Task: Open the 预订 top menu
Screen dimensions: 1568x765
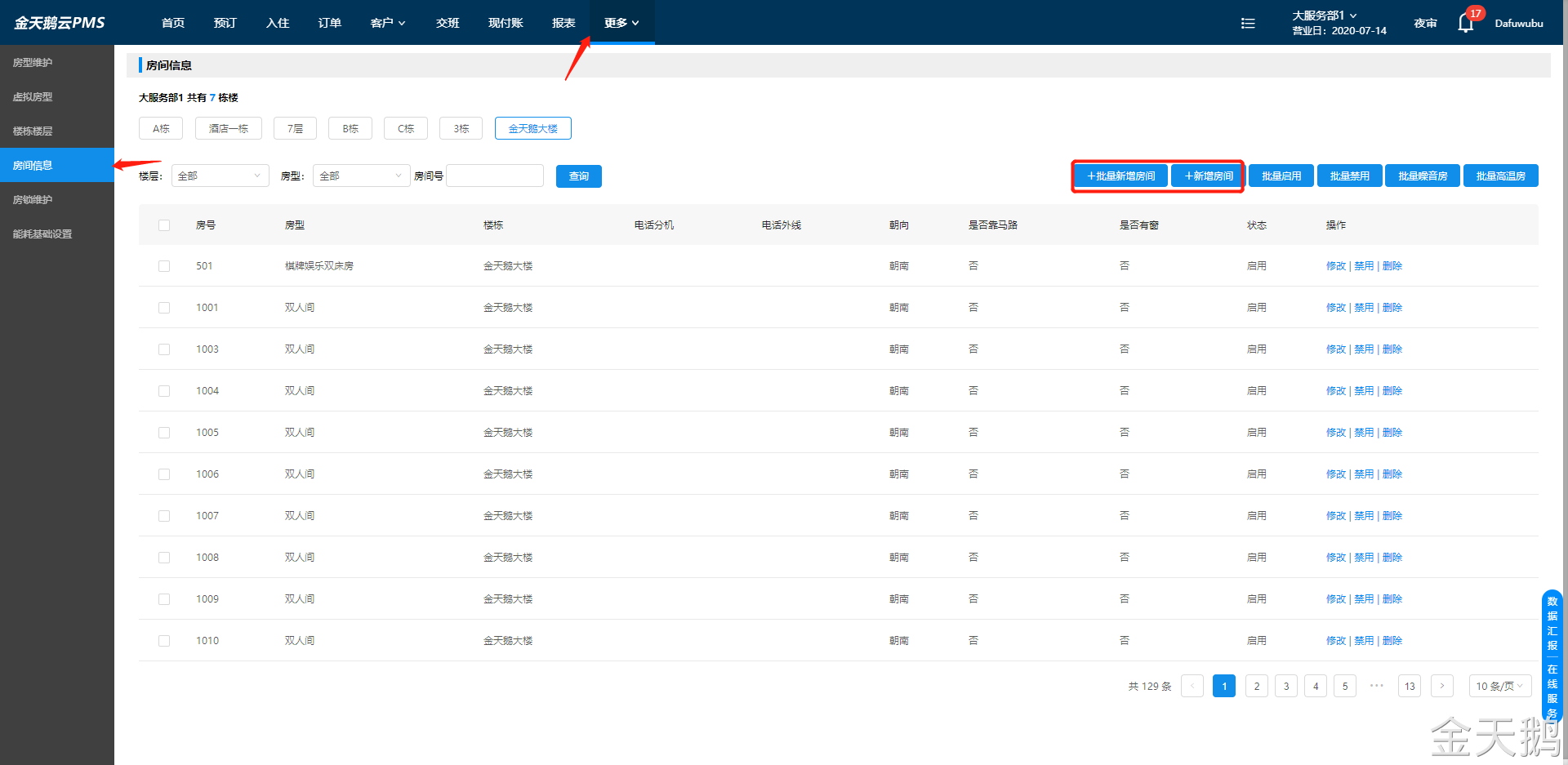Action: pyautogui.click(x=225, y=23)
